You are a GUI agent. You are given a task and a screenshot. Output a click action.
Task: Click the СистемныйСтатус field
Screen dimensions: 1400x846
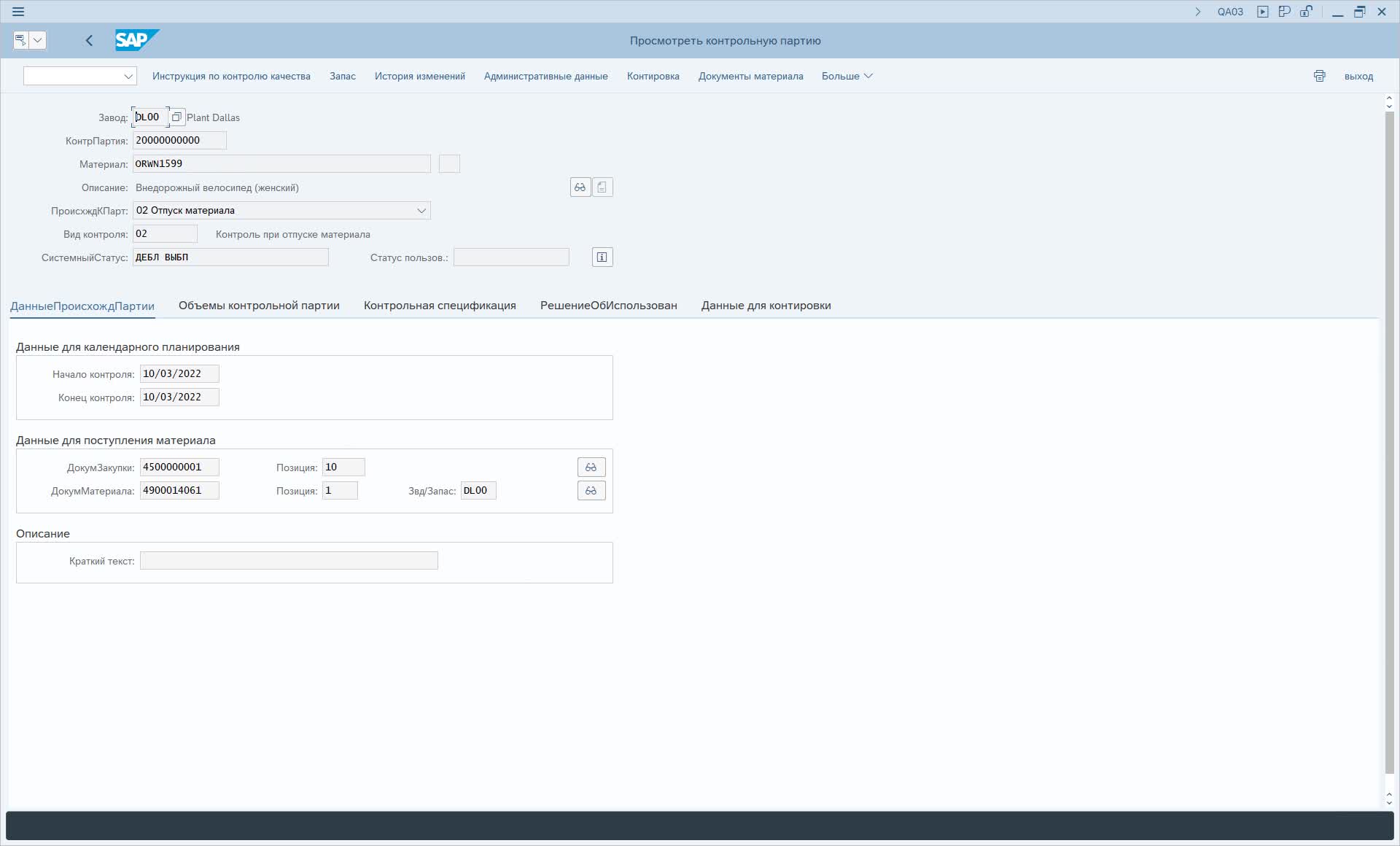(x=230, y=257)
